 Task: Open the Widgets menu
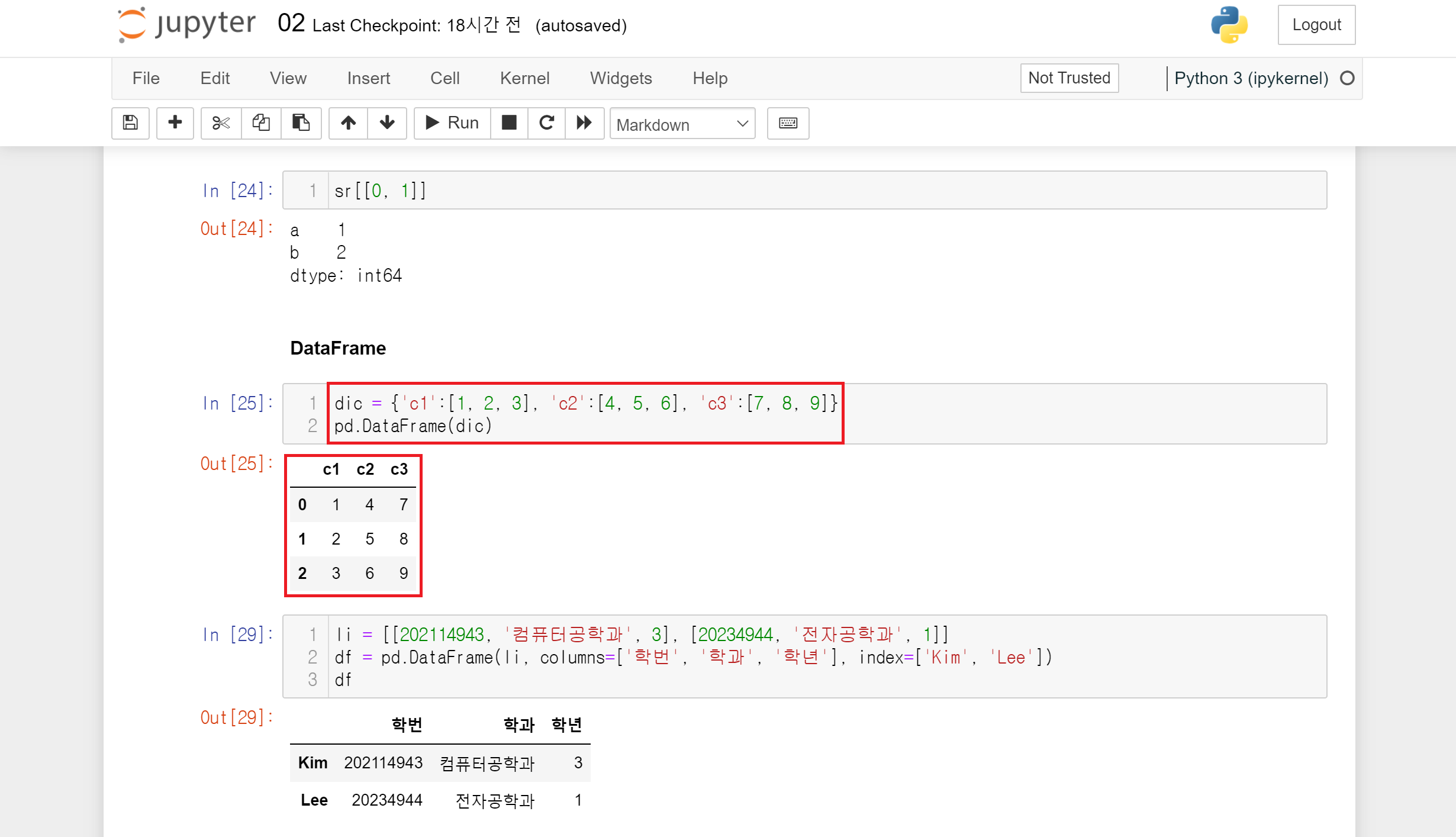coord(621,78)
